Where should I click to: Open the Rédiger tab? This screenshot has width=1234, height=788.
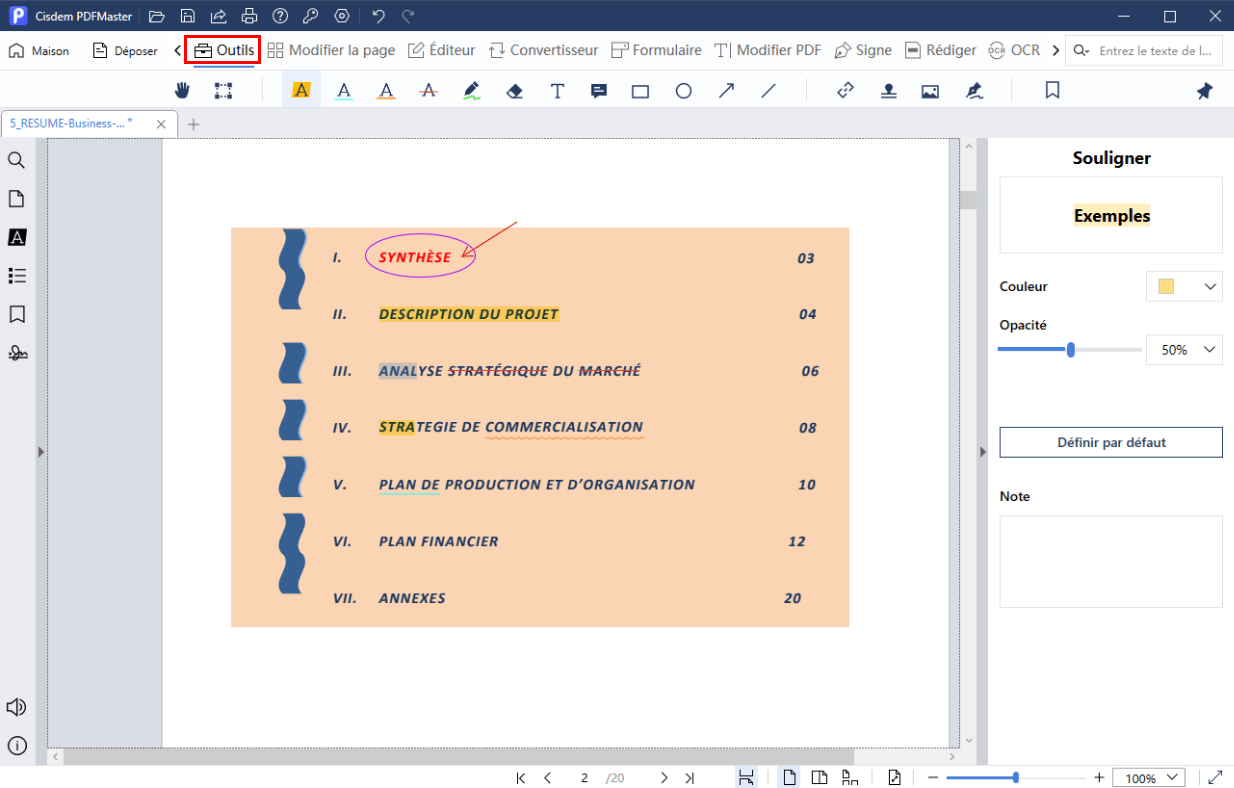coord(940,50)
